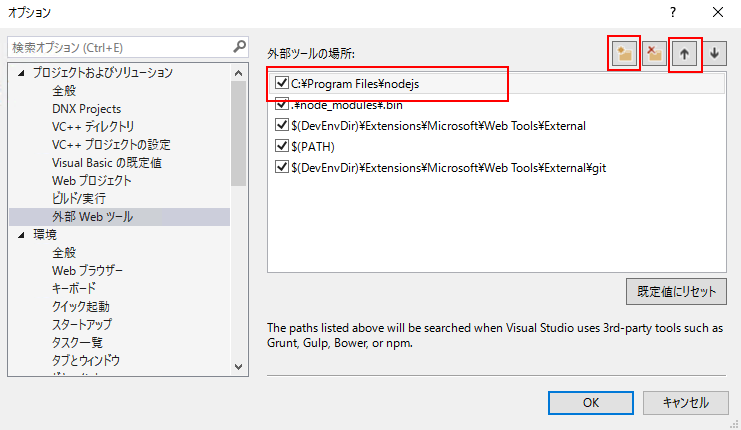Toggle the Web Tools\External checkbox

click(x=282, y=125)
